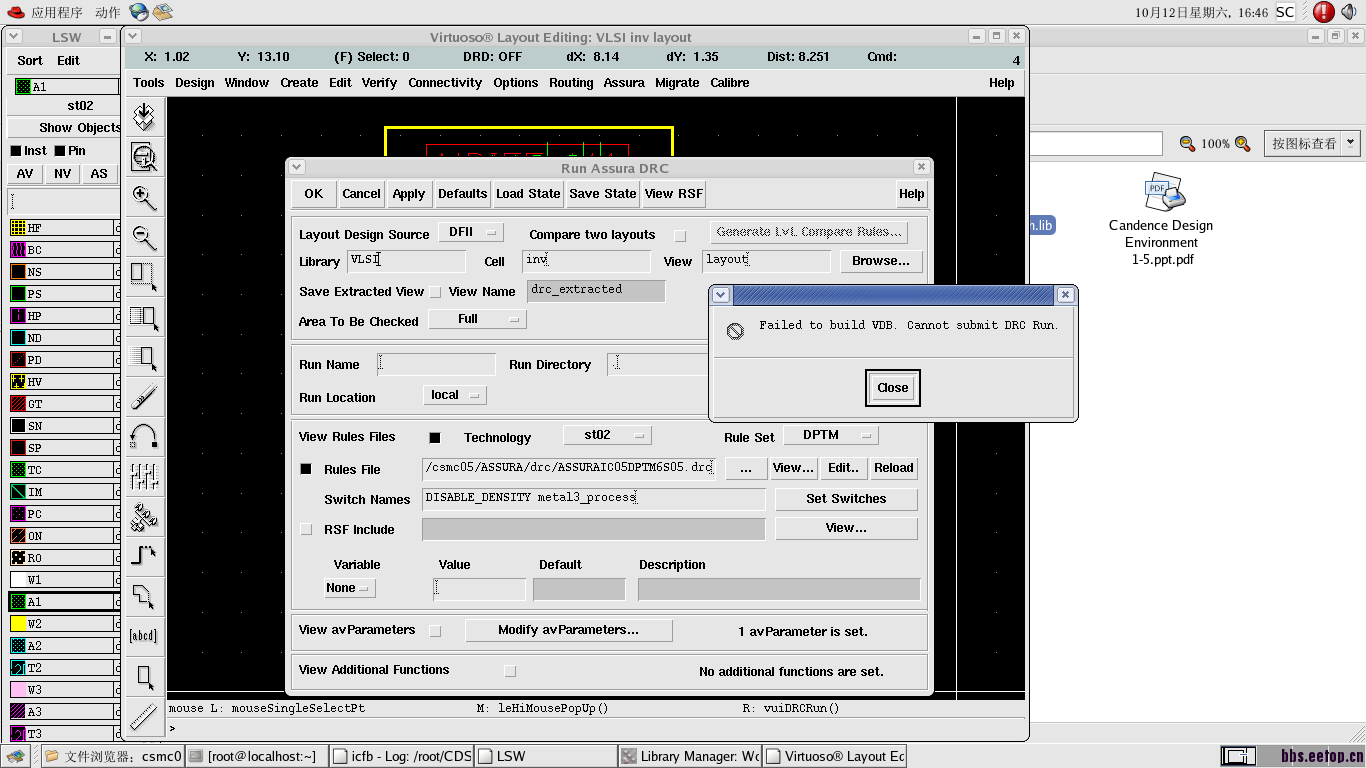Select the [abcd] label tool
The width and height of the screenshot is (1366, 768).
(x=144, y=636)
